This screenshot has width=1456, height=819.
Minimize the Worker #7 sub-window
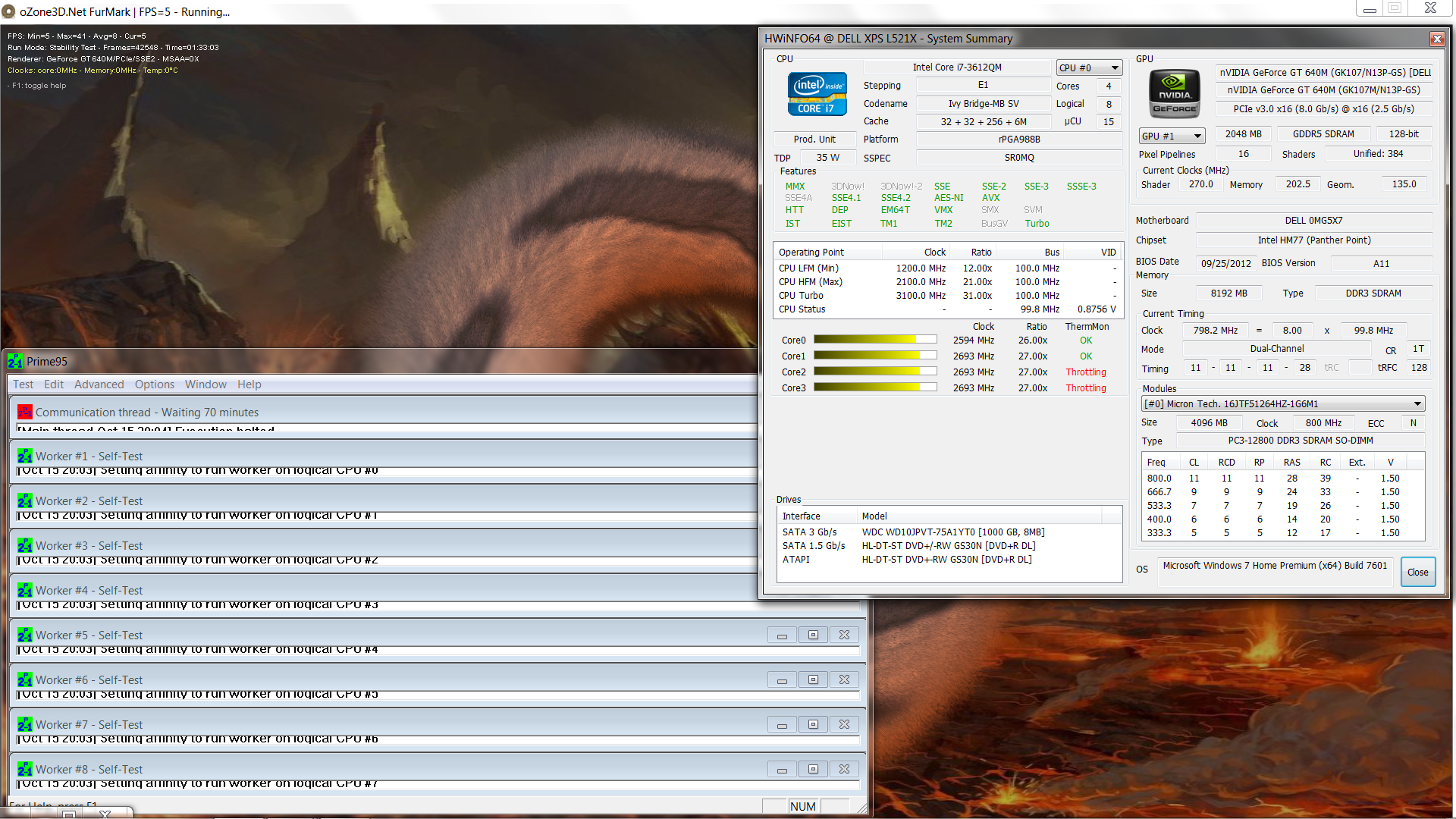tap(782, 724)
